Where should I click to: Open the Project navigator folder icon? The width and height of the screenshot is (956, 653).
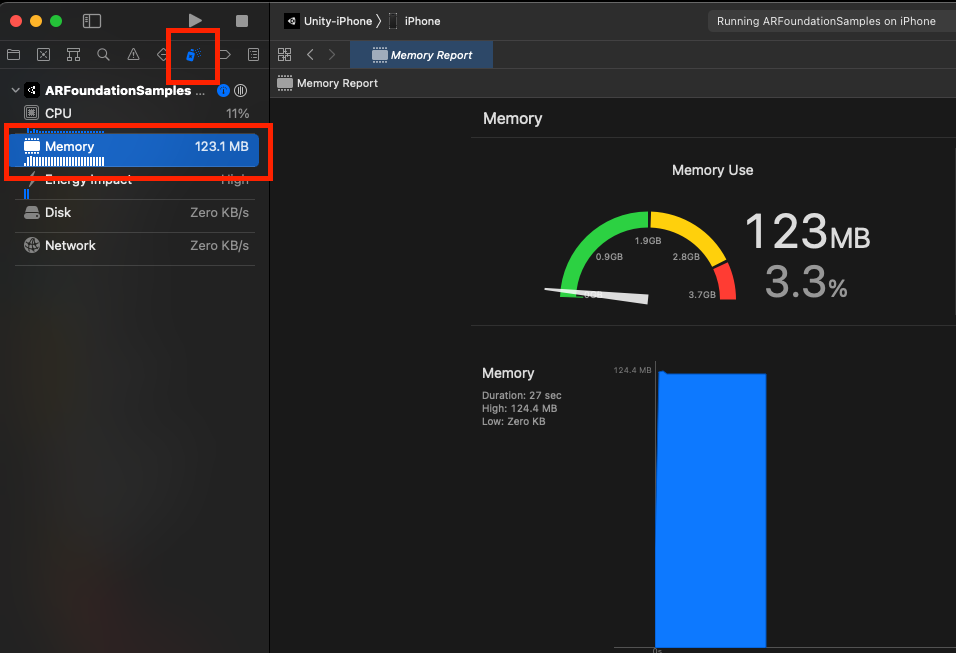pyautogui.click(x=13, y=55)
